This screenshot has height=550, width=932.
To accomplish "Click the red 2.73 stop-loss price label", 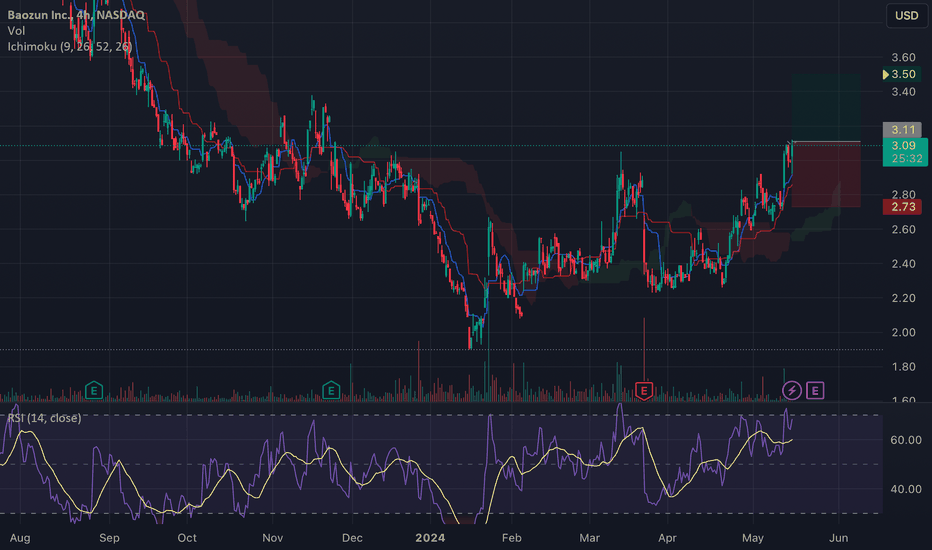I will [x=902, y=207].
